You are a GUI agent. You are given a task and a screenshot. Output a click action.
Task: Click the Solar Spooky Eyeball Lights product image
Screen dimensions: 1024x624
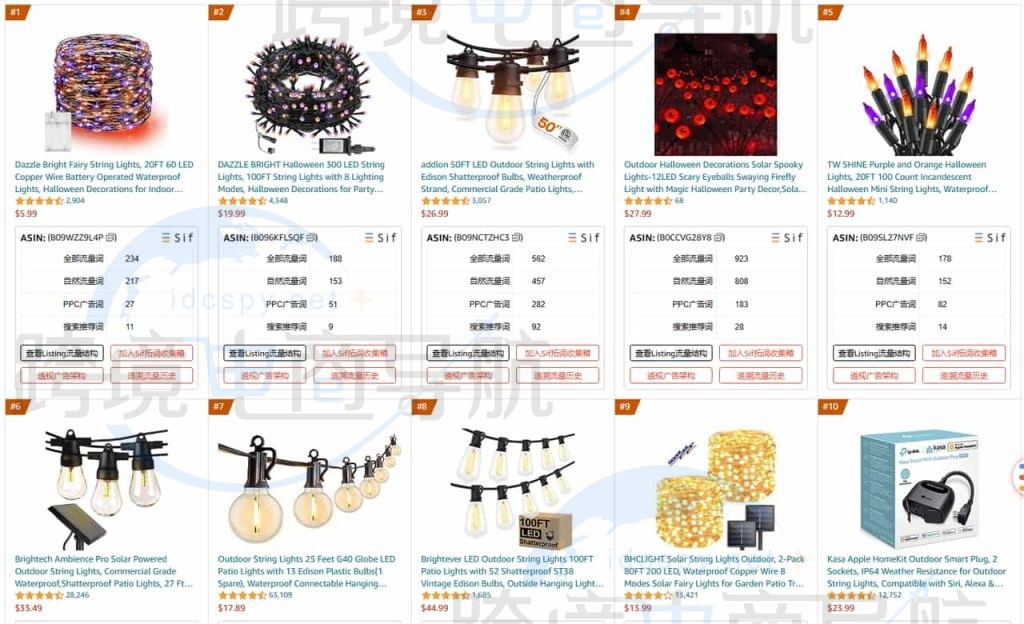click(716, 94)
